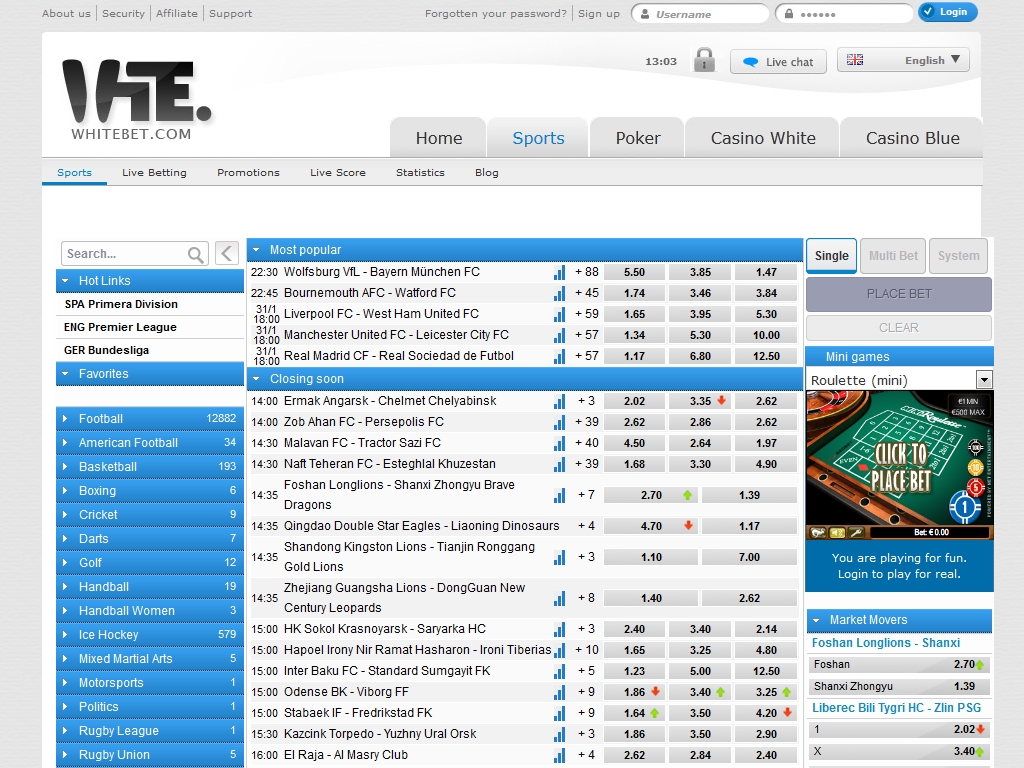1024x768 pixels.
Task: Click the mini roulette game table
Action: [899, 465]
